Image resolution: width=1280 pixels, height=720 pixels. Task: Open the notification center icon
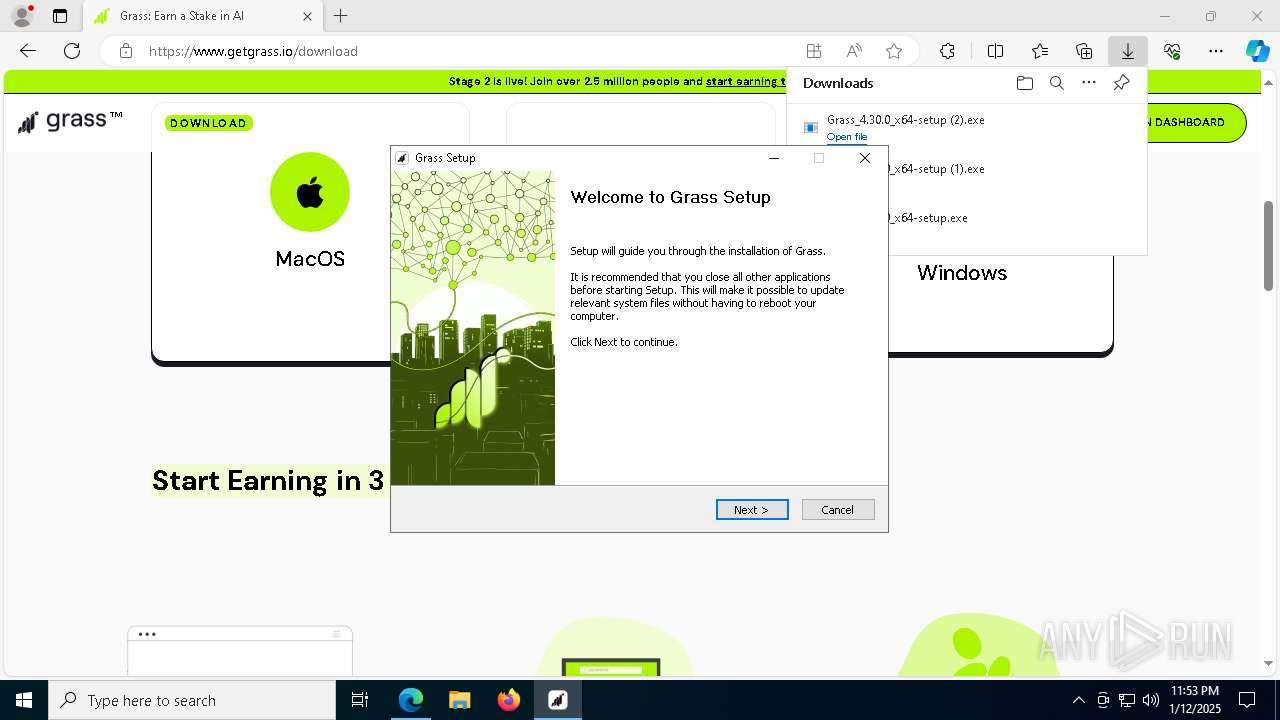[1247, 700]
